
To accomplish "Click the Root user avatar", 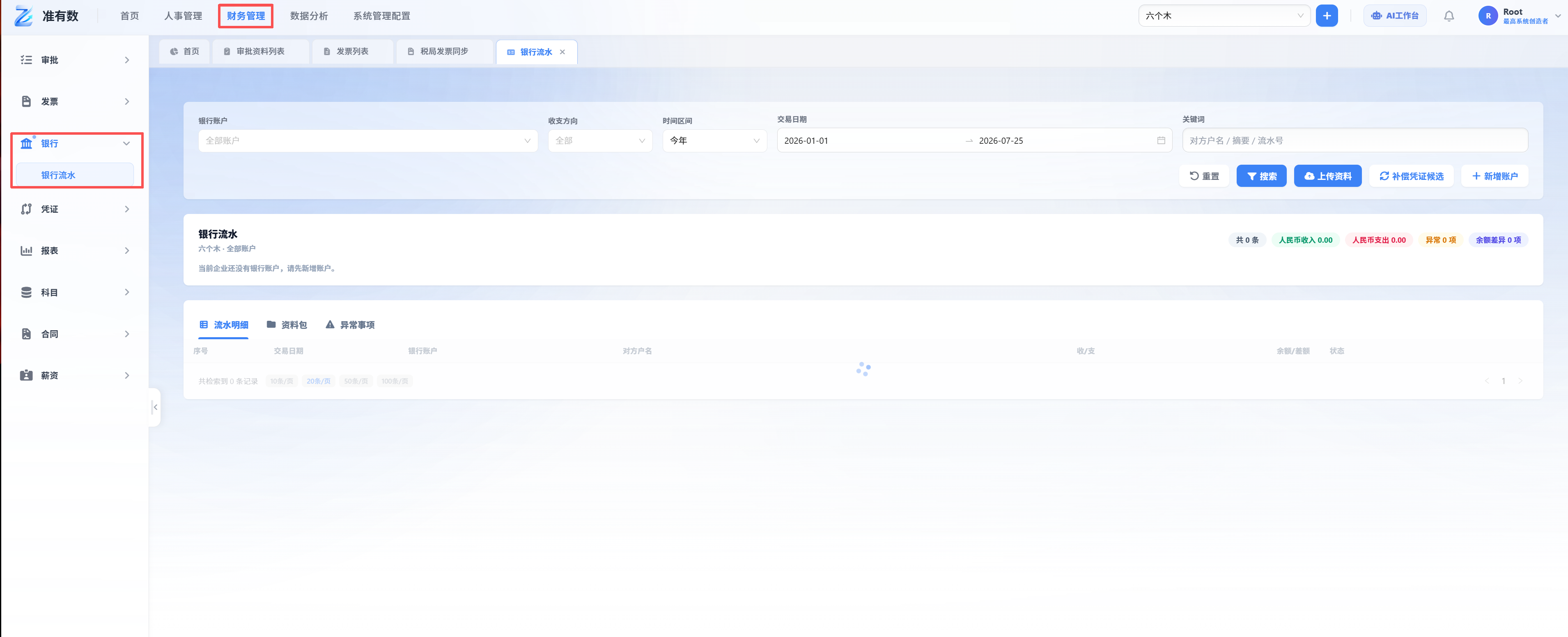I will click(1488, 16).
